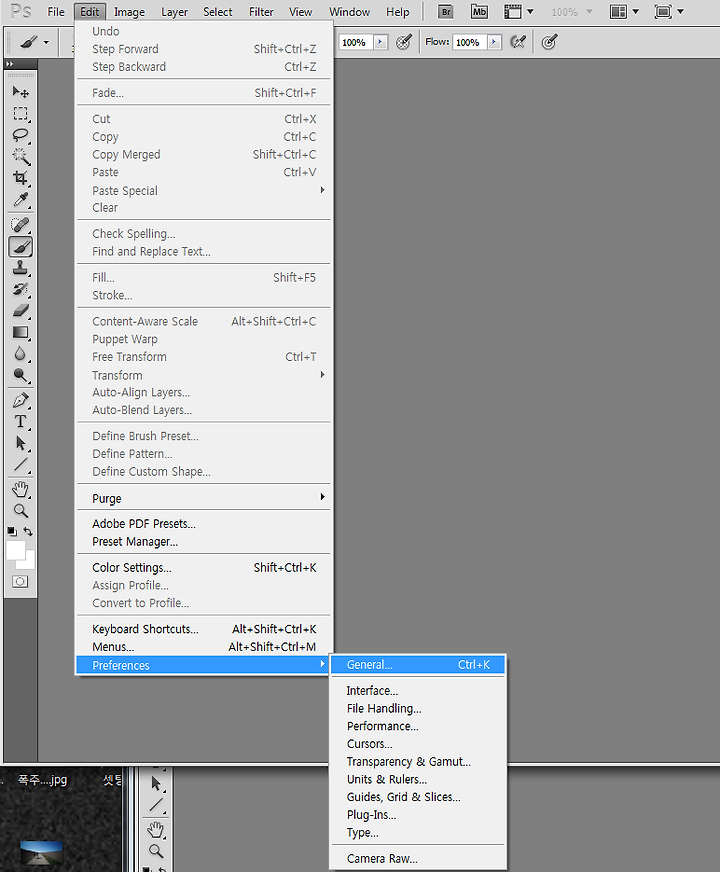720x872 pixels.
Task: Select the Horizontal Type tool
Action: point(21,422)
